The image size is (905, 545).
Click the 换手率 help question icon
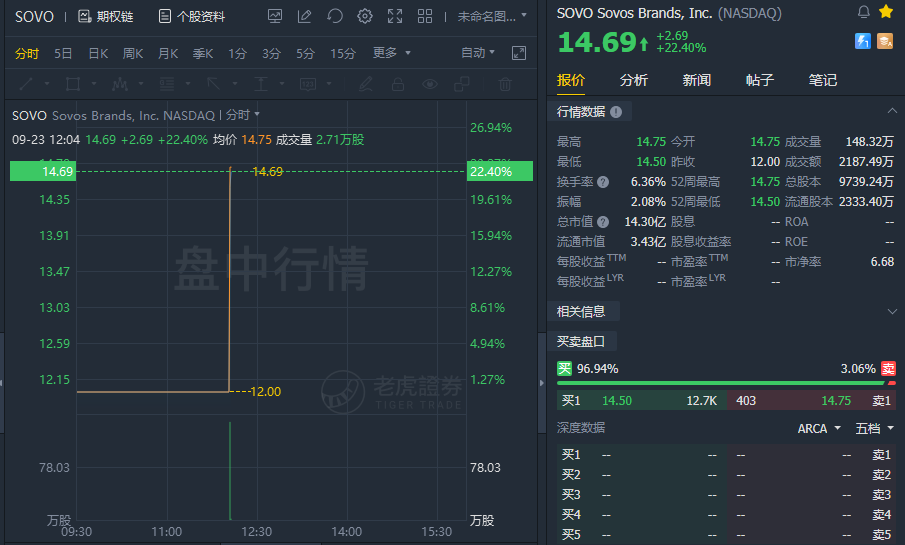coord(603,182)
